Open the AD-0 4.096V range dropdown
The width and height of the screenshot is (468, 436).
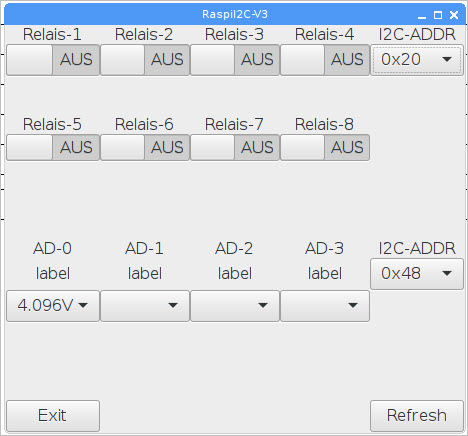tap(53, 306)
